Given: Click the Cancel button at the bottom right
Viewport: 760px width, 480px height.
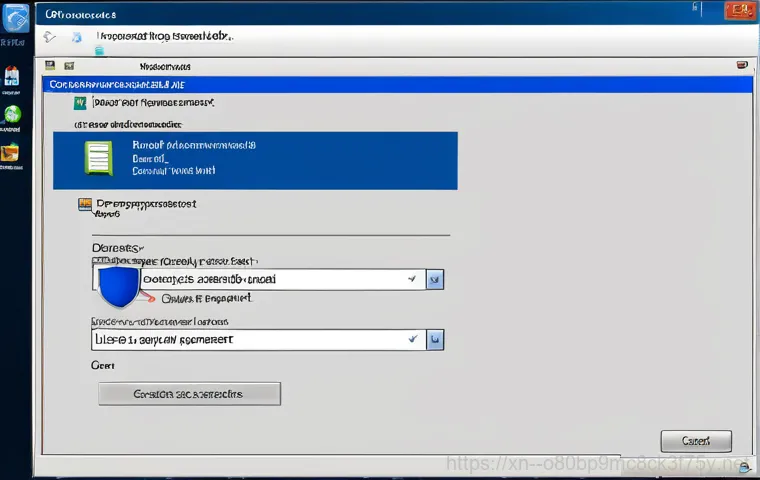Looking at the screenshot, I should (x=696, y=441).
